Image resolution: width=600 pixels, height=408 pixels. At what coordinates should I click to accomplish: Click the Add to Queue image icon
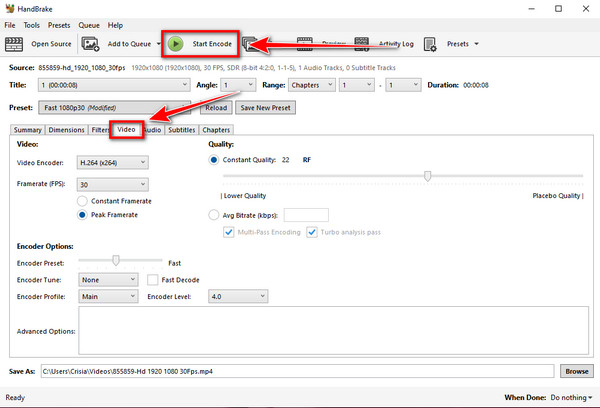click(x=90, y=44)
